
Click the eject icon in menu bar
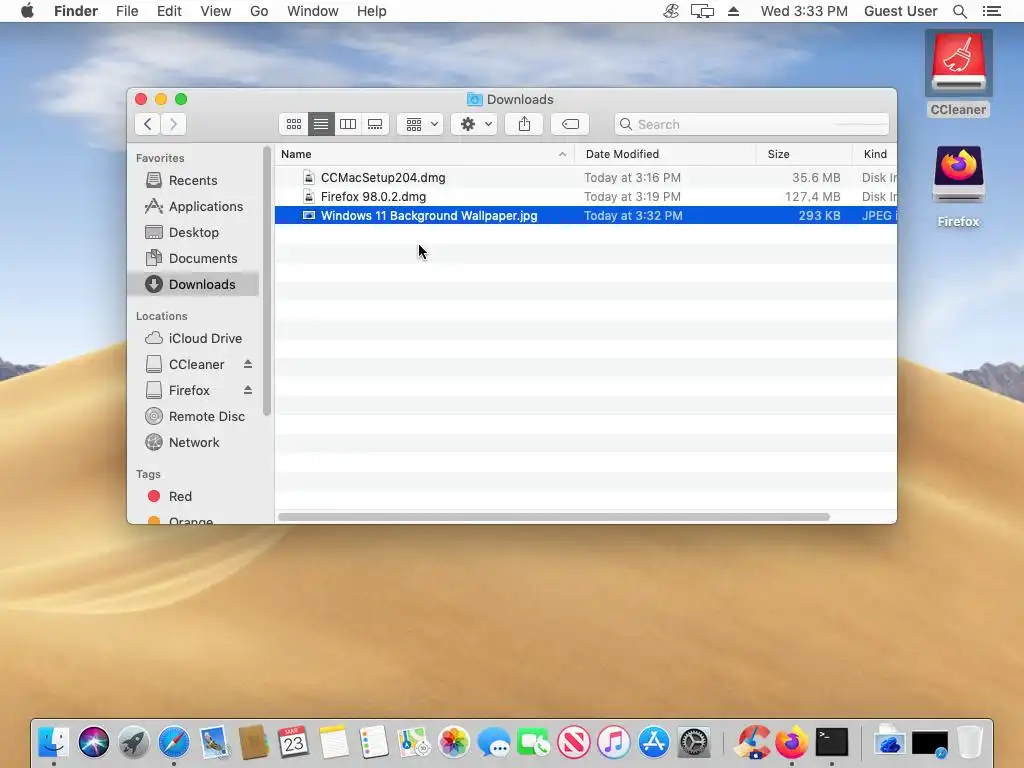733,11
